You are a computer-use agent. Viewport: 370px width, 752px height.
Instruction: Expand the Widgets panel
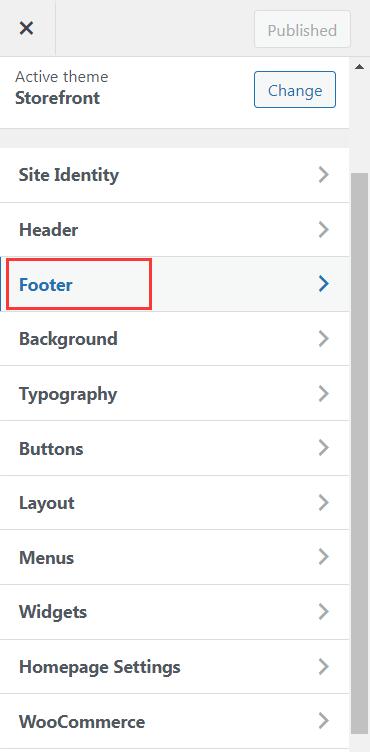coord(175,612)
